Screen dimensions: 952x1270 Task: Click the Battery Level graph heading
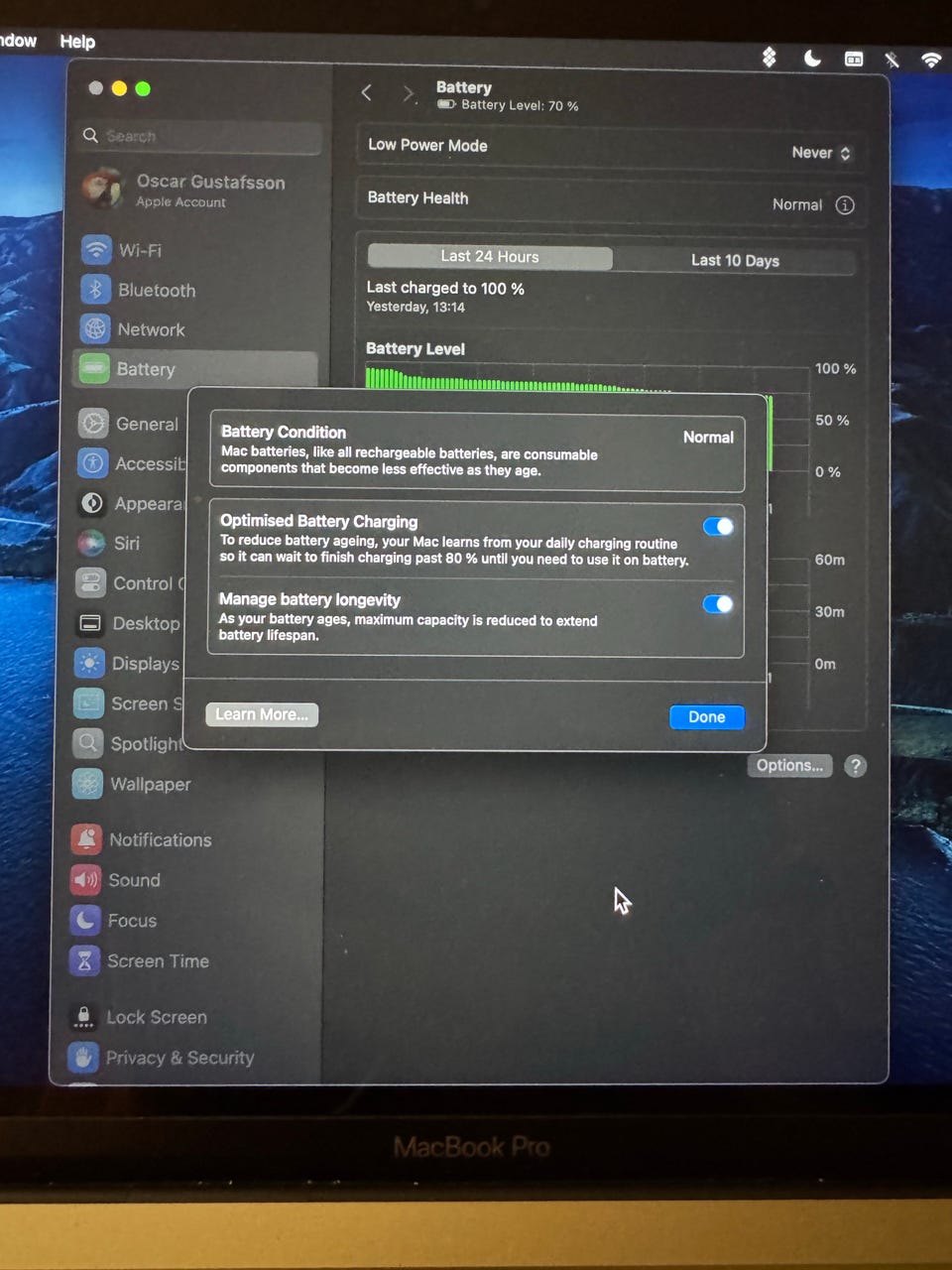pyautogui.click(x=416, y=349)
